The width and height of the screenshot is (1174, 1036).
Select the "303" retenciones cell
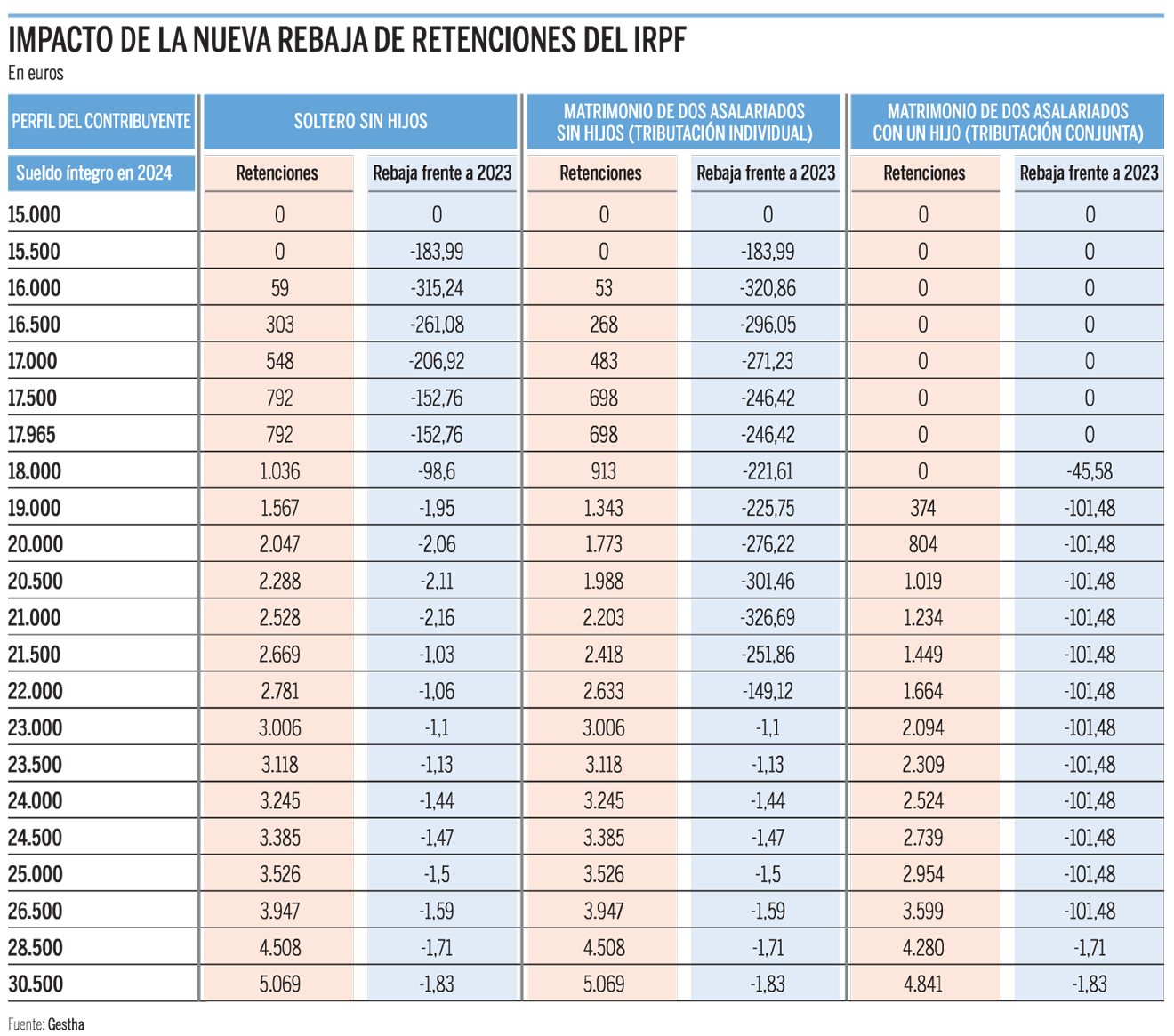click(279, 325)
